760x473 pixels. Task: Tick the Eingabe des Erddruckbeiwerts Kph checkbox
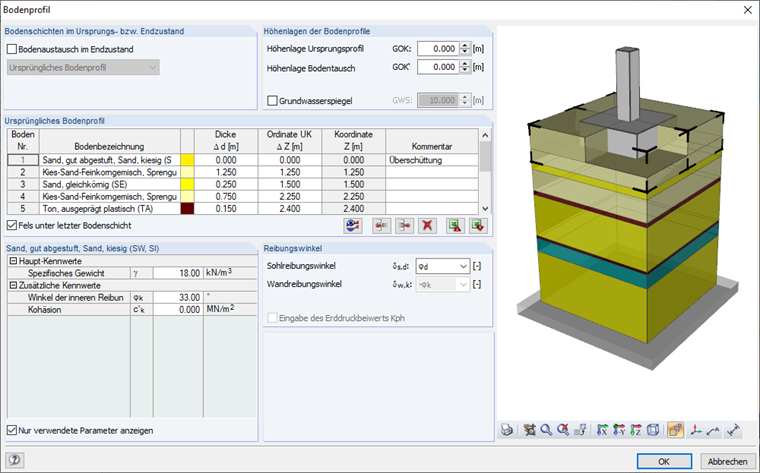272,318
